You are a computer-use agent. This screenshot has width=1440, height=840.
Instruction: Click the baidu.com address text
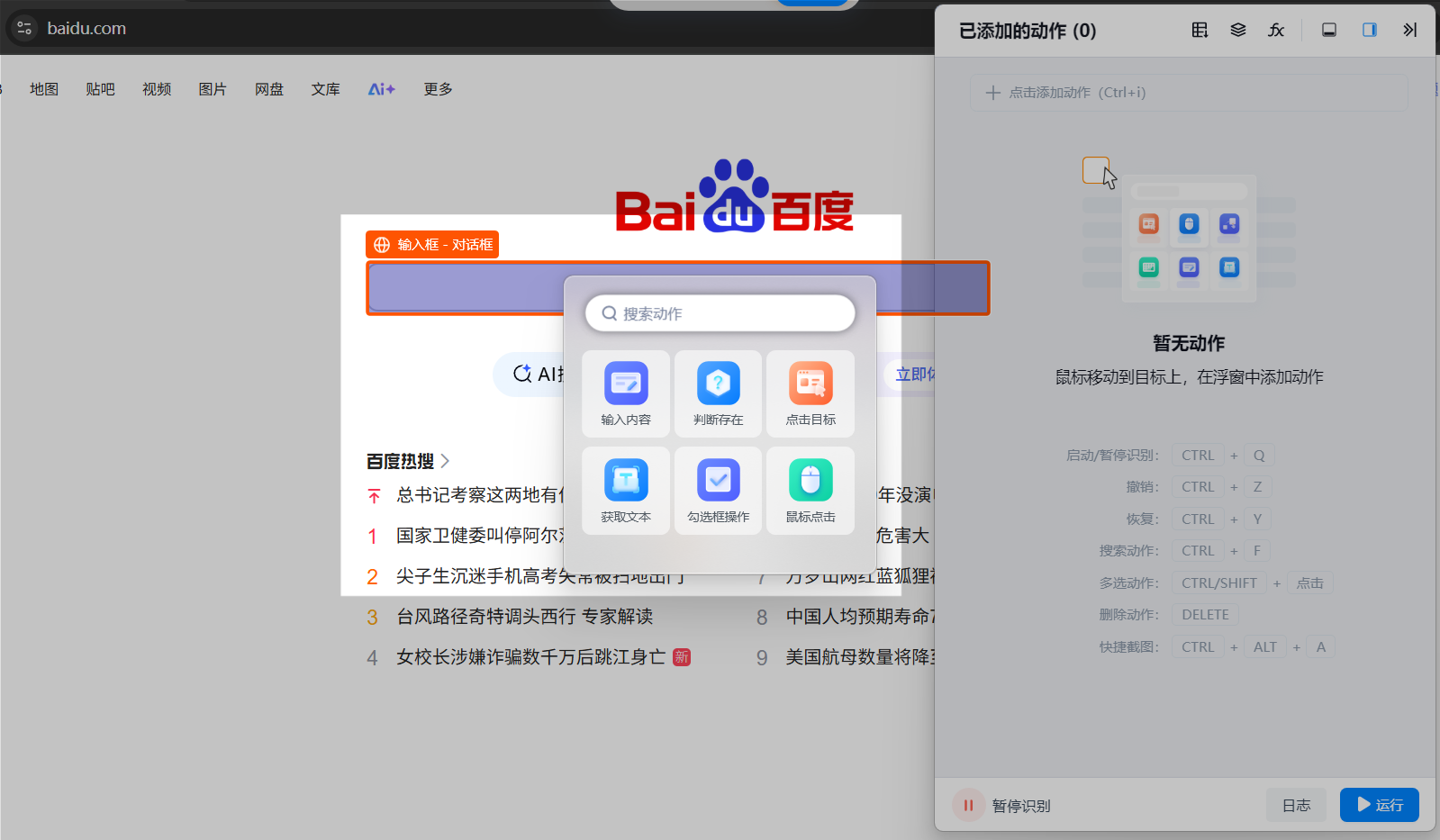(86, 28)
